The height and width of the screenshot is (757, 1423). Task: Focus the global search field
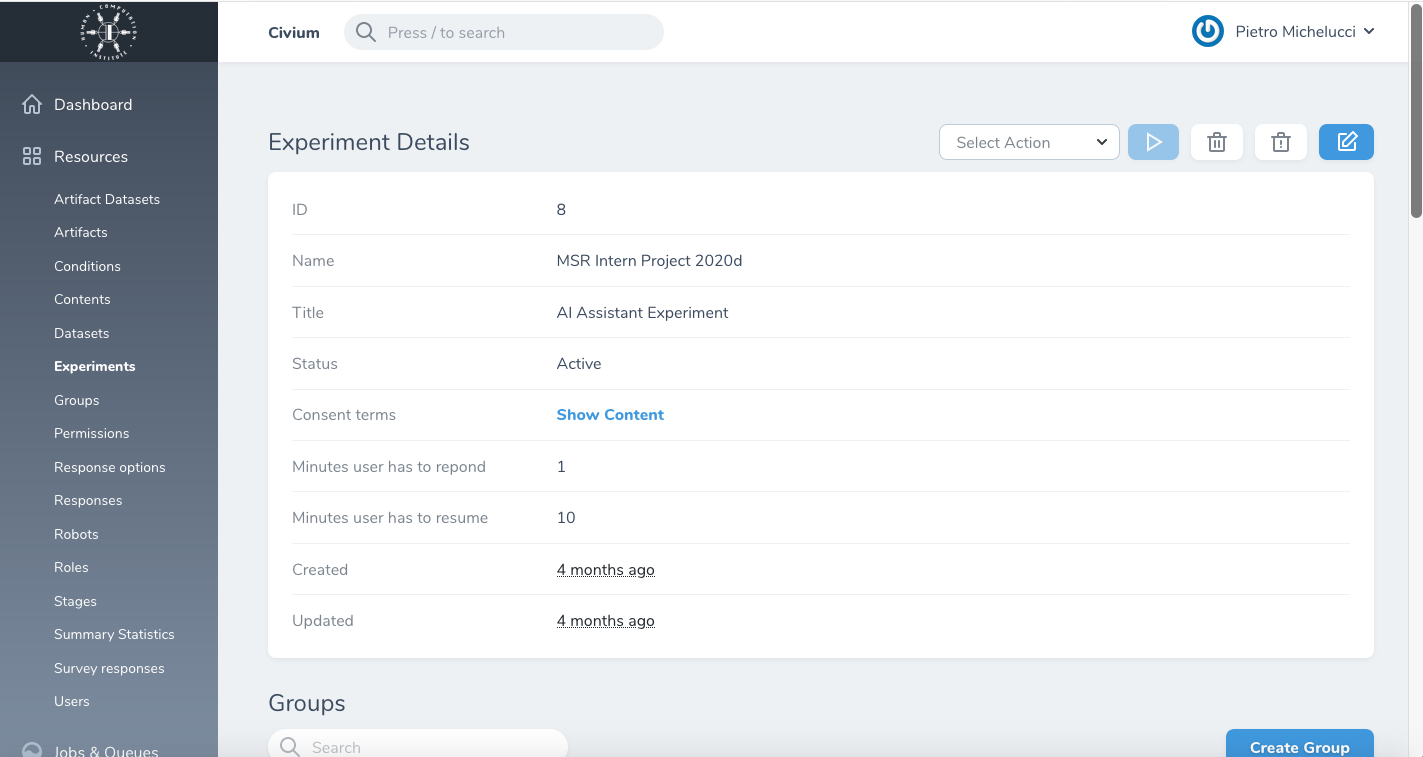coord(504,32)
